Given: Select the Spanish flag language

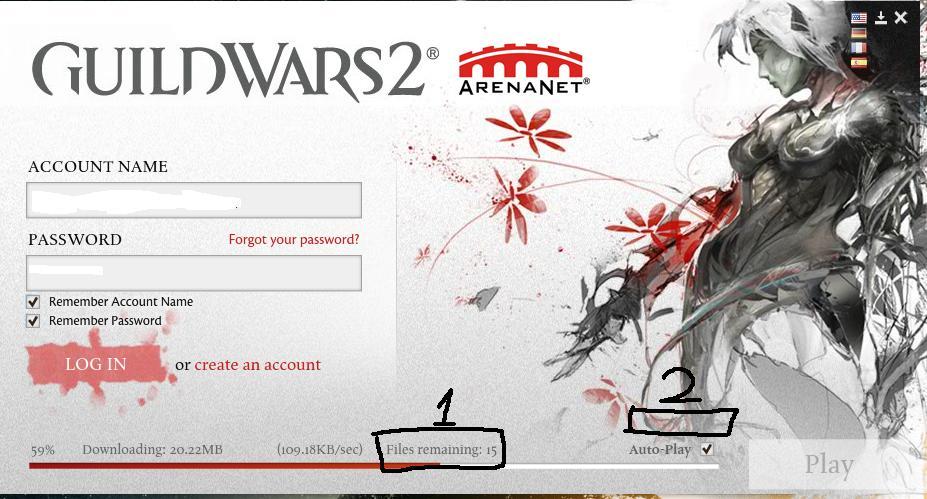Looking at the screenshot, I should click(859, 62).
